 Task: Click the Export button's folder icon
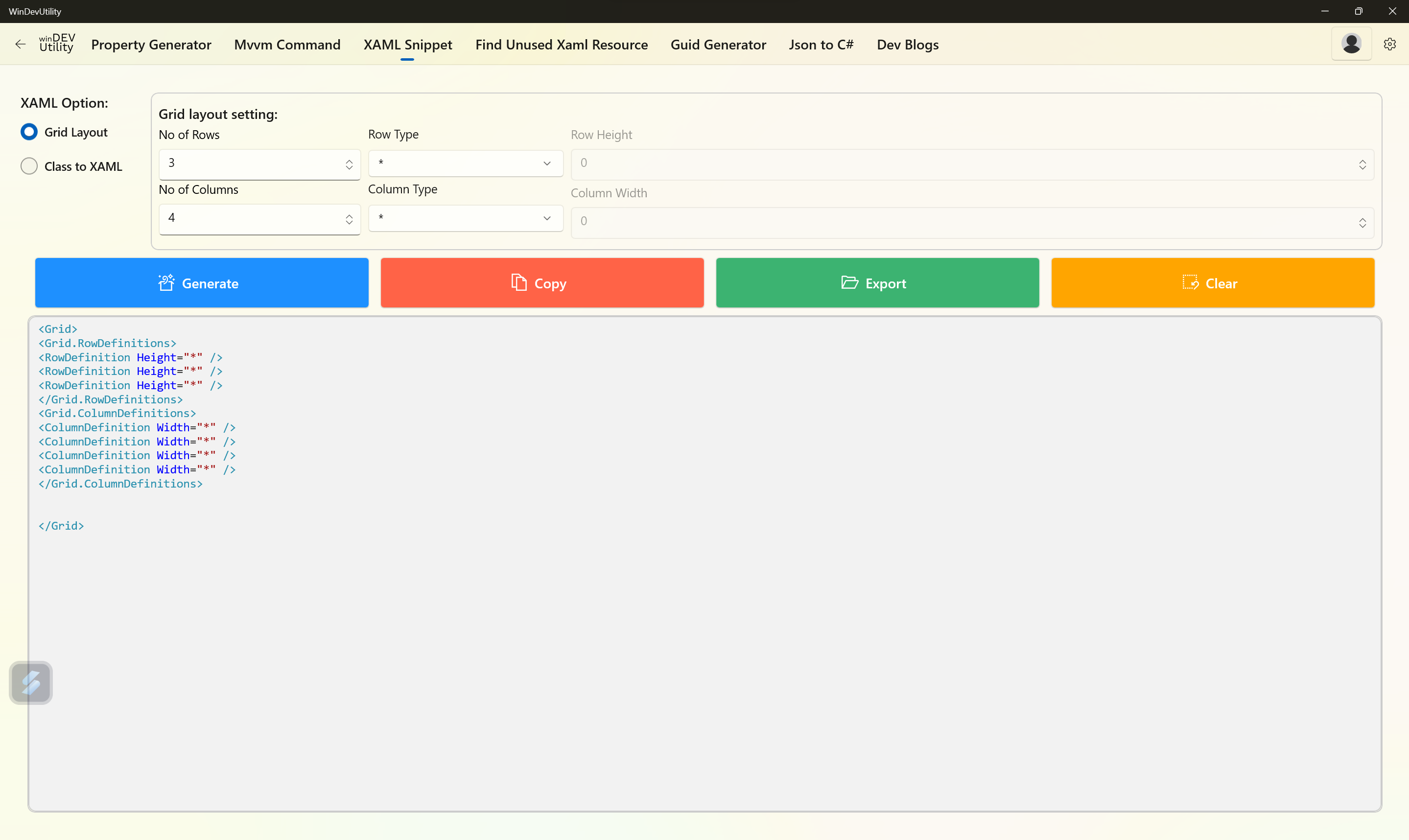tap(849, 282)
